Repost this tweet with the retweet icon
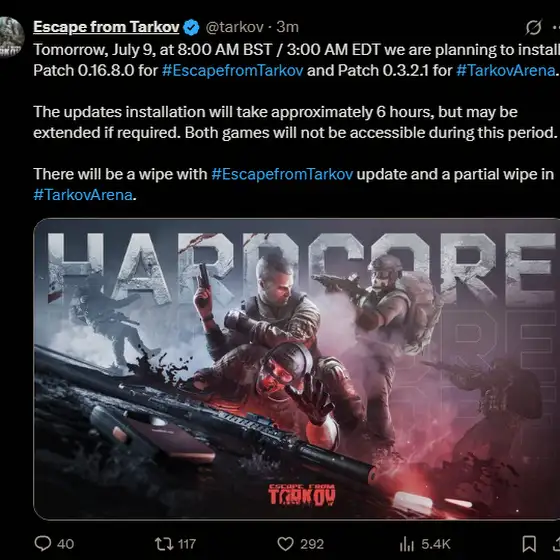Viewport: 560px width, 560px height. point(164,544)
